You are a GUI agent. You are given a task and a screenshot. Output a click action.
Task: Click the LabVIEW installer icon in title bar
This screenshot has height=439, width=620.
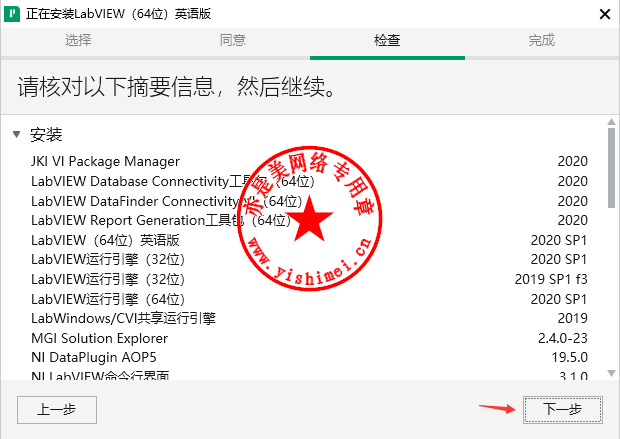click(13, 13)
